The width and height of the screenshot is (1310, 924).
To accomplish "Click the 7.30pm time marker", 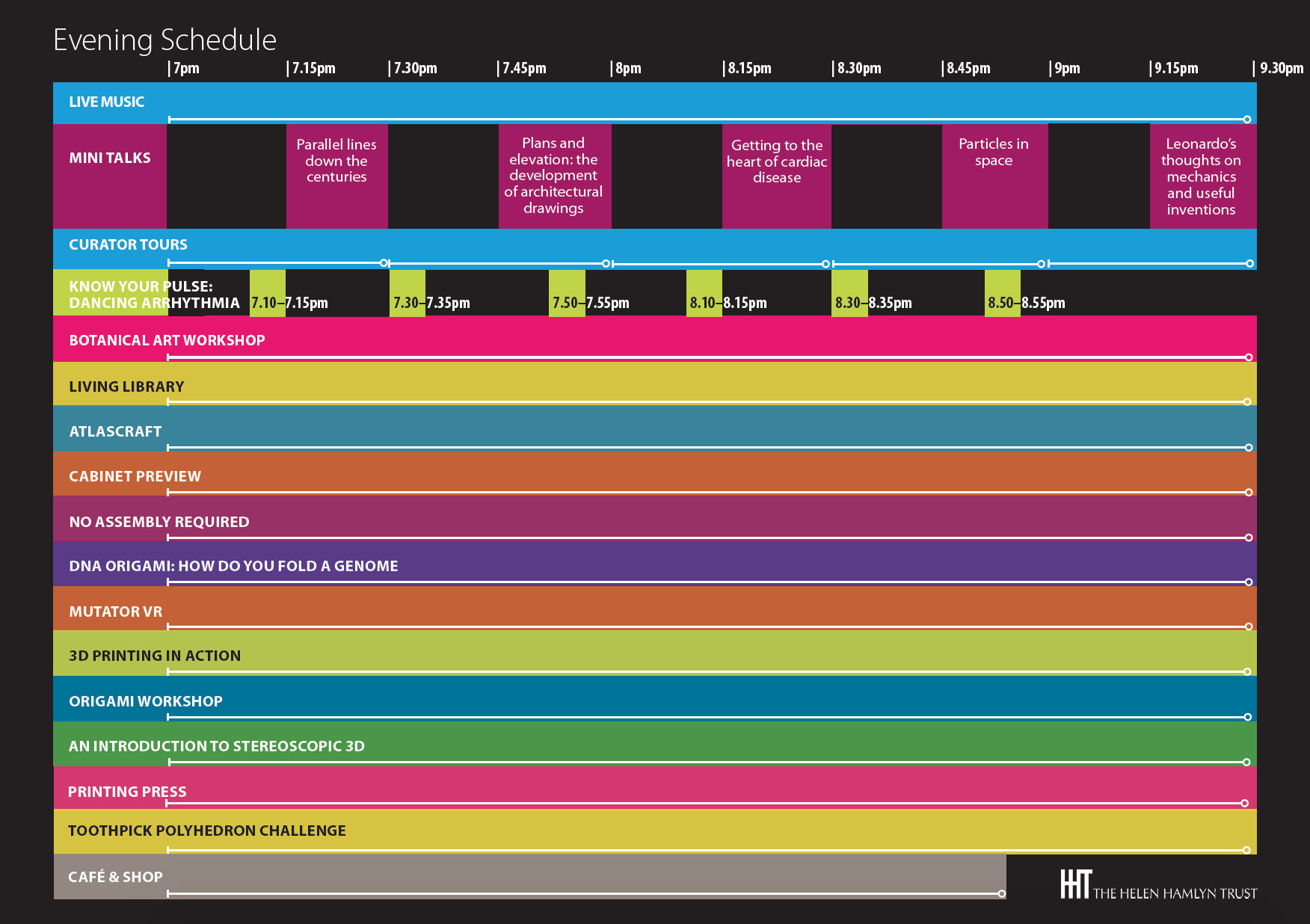I will coord(413,68).
